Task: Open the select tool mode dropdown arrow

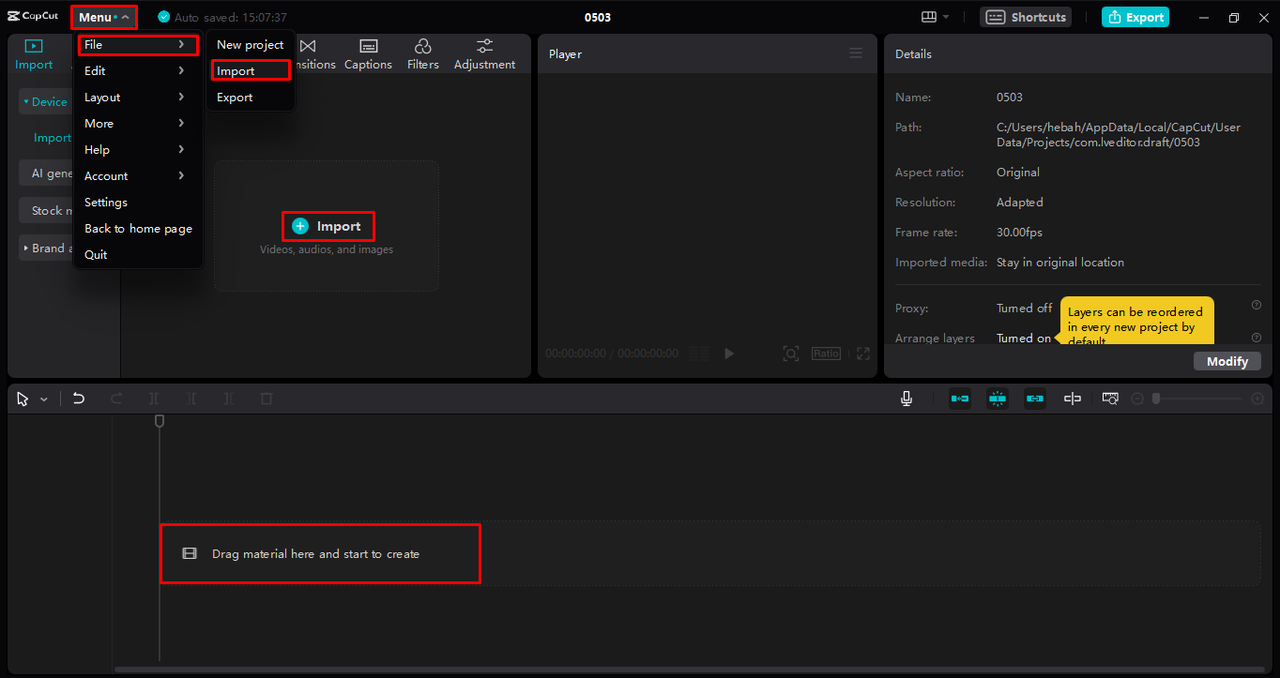Action: [x=44, y=399]
